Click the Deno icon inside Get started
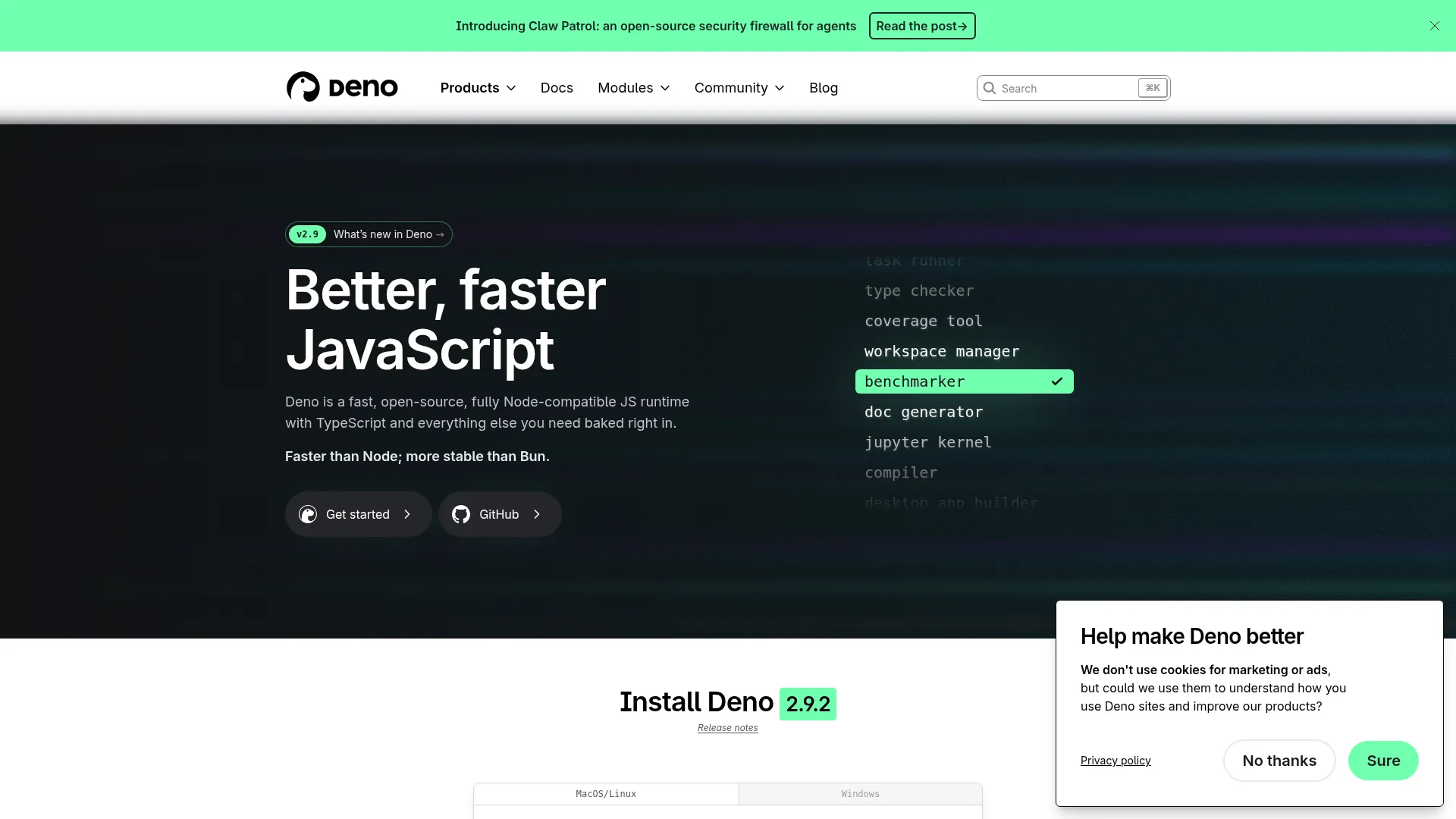Viewport: 1456px width, 819px height. tap(308, 514)
